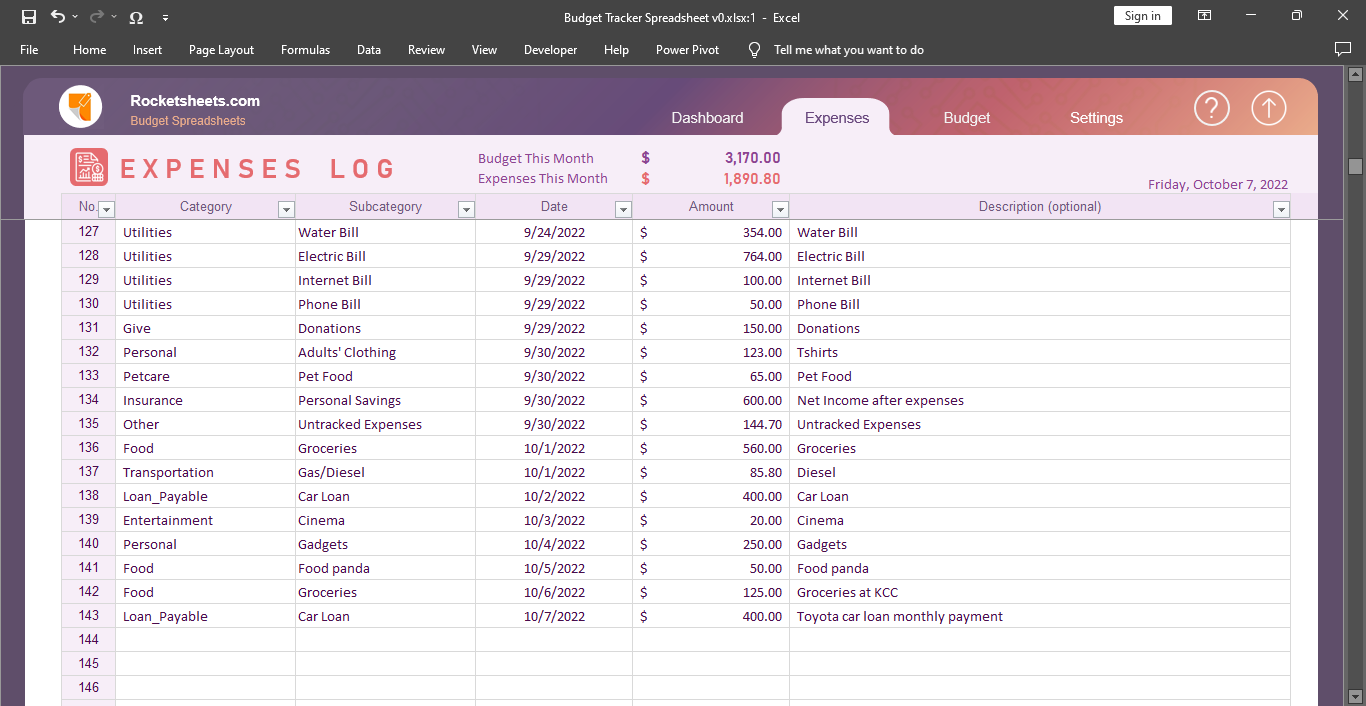
Task: Follow the Rocketsheets.com link text
Action: click(195, 101)
